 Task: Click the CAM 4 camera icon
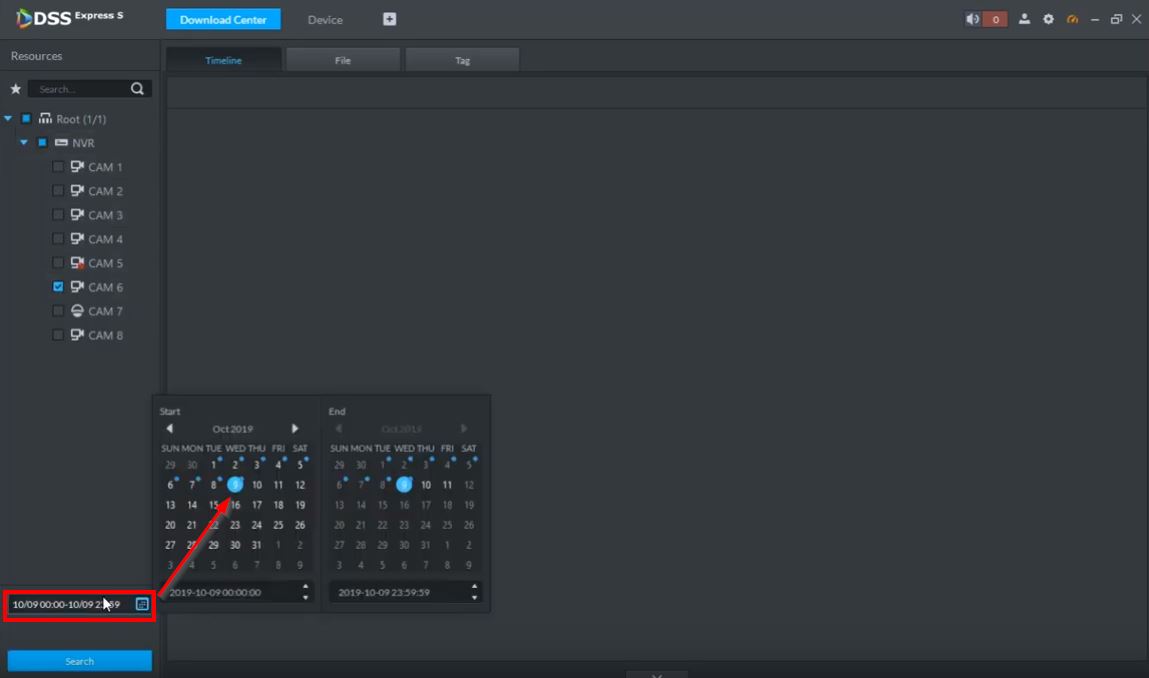click(77, 238)
